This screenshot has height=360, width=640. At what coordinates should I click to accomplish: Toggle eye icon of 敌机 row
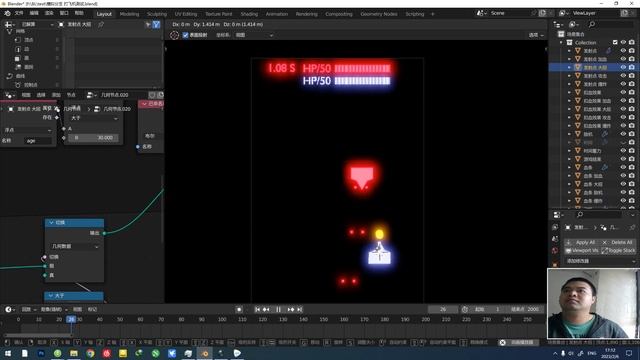[x=623, y=134]
